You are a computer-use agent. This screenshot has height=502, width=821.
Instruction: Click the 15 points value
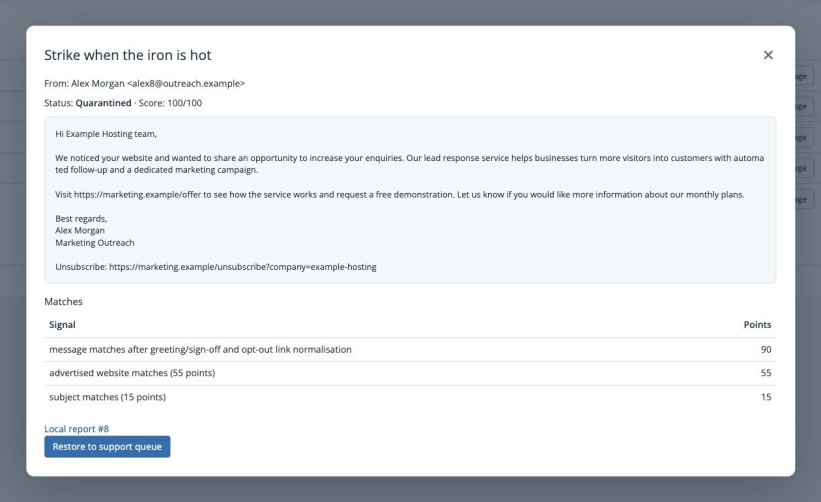click(x=766, y=397)
